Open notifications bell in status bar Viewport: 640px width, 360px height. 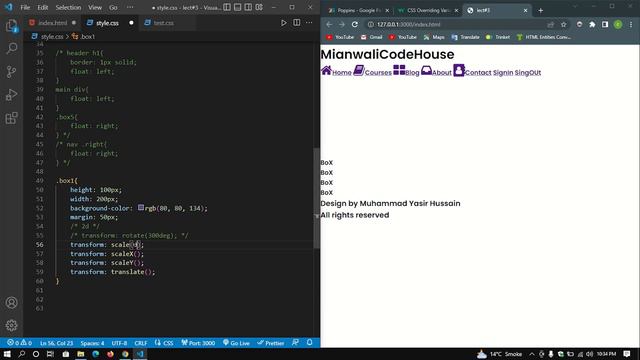click(x=309, y=343)
